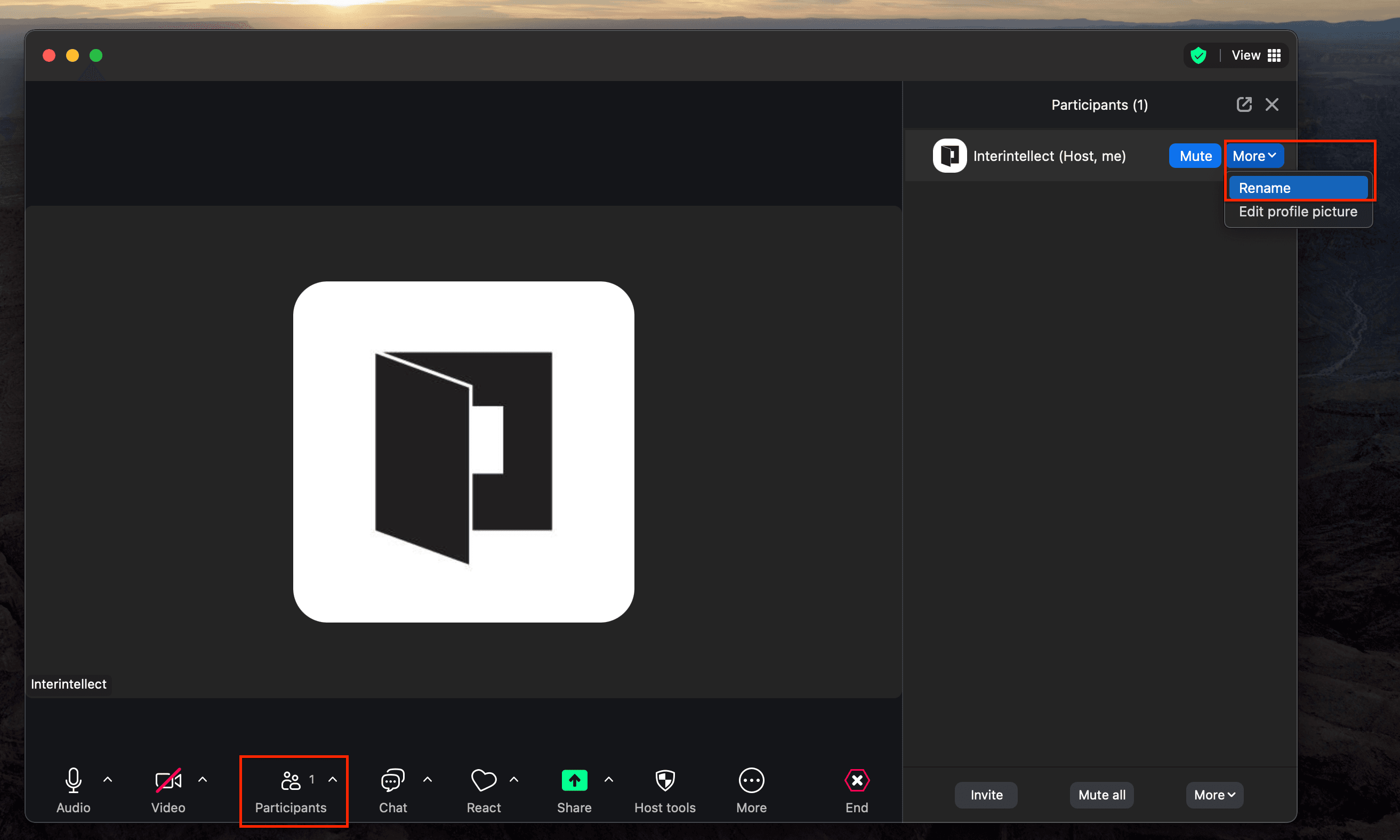Expand chat options caret next to Chat
The image size is (1400, 840).
tap(428, 780)
